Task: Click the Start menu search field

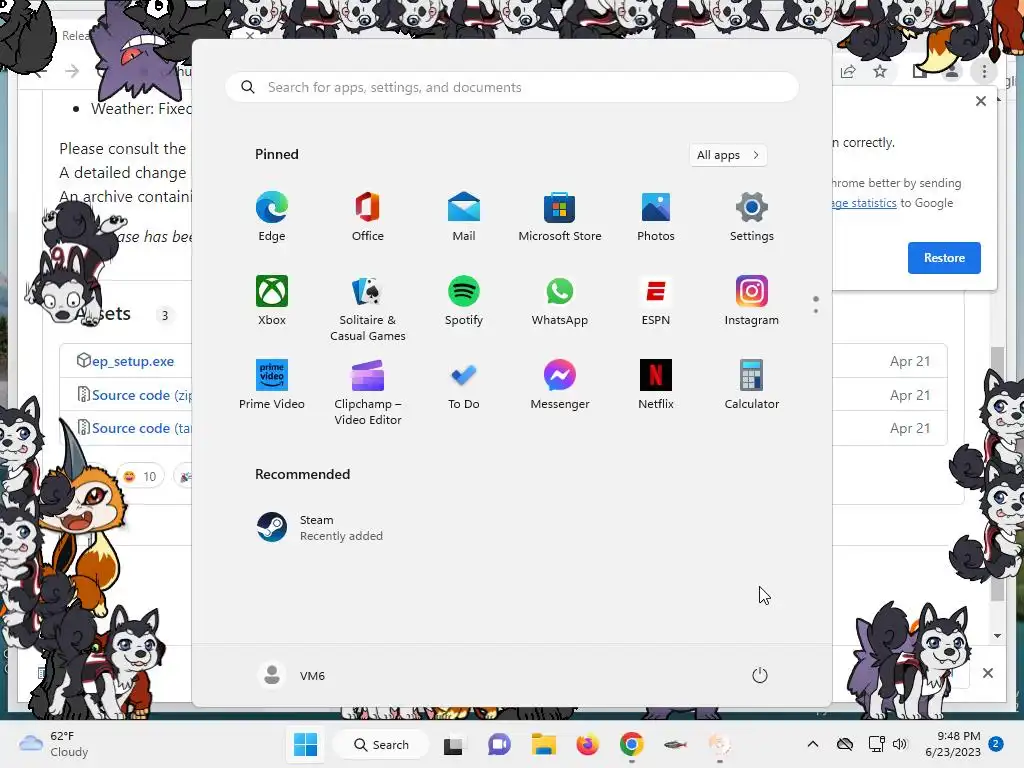Action: (x=512, y=88)
